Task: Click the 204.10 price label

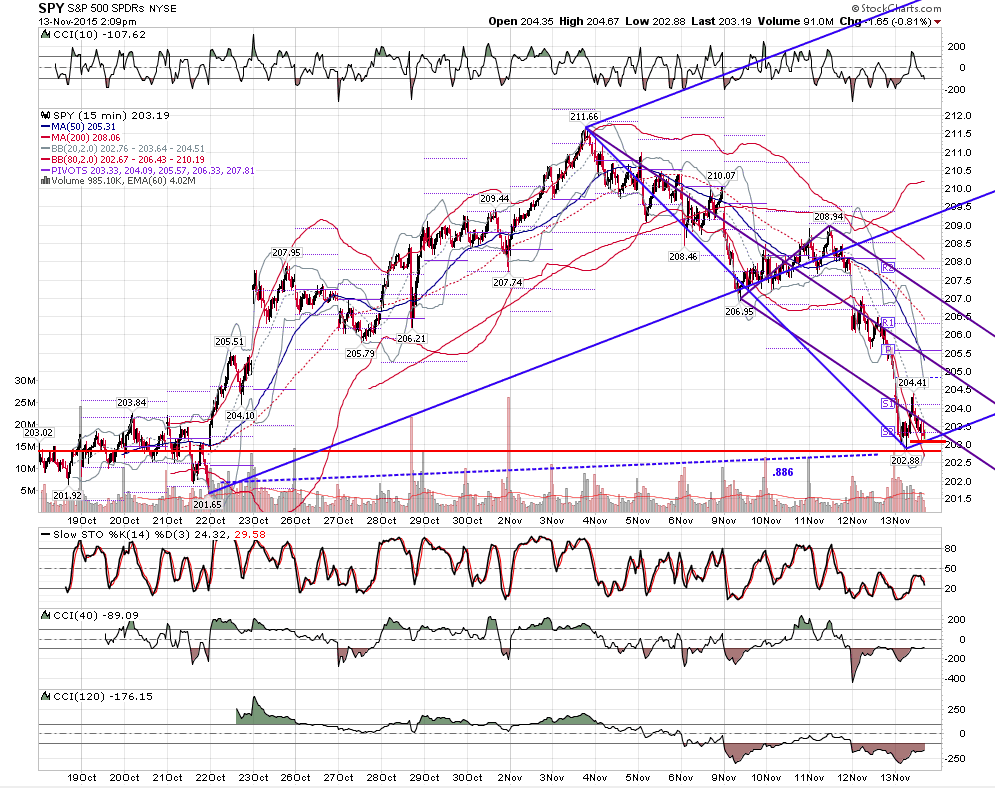Action: 240,416
